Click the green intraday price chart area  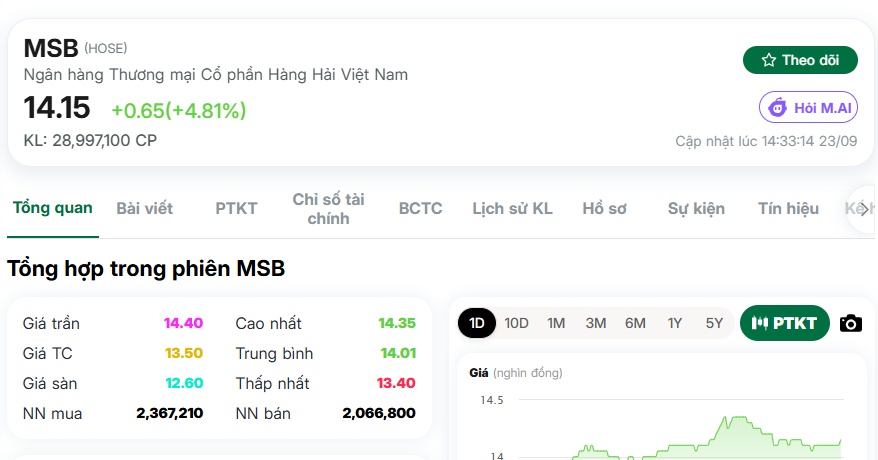[680, 439]
